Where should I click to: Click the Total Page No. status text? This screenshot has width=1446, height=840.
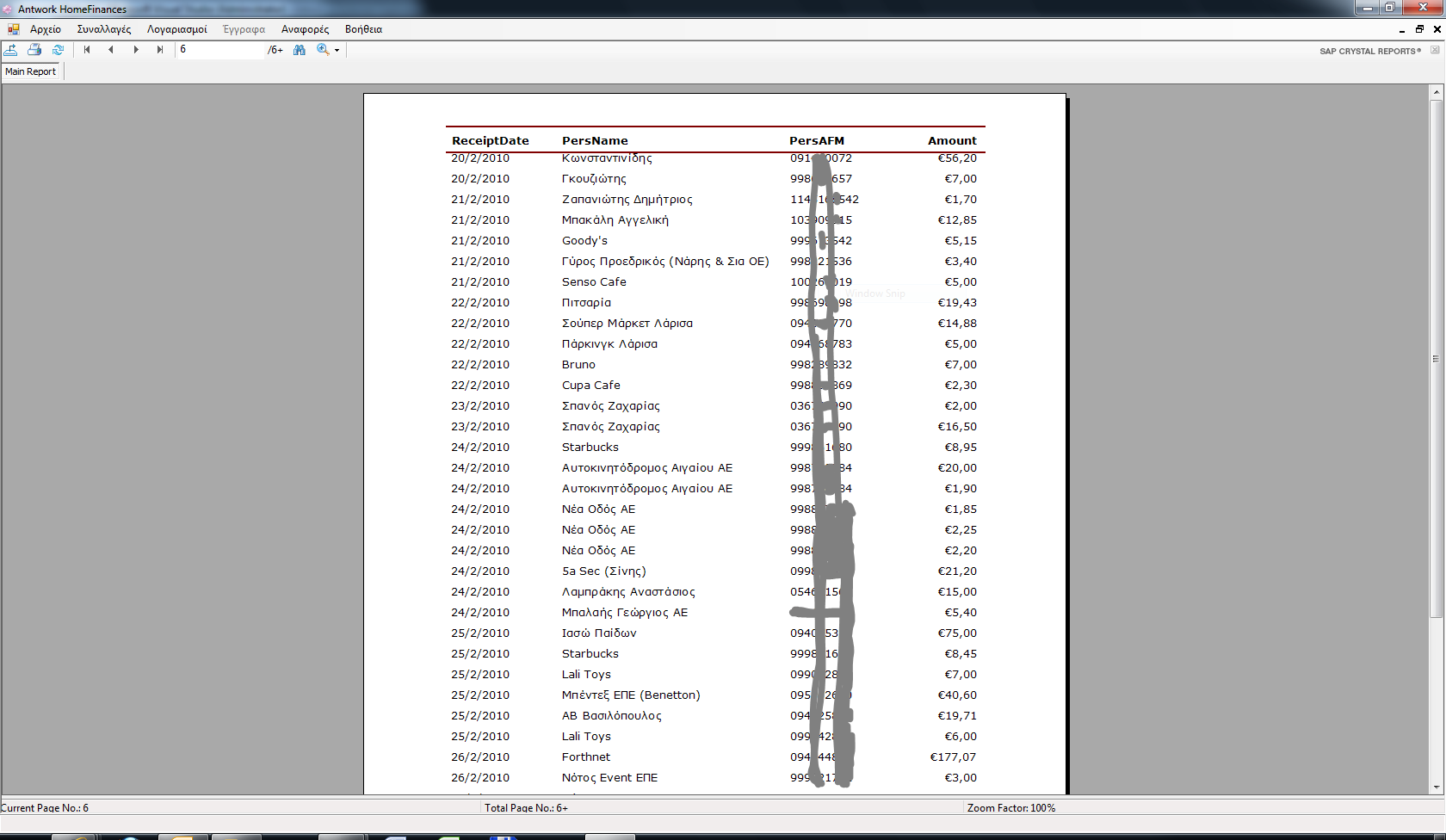(526, 808)
